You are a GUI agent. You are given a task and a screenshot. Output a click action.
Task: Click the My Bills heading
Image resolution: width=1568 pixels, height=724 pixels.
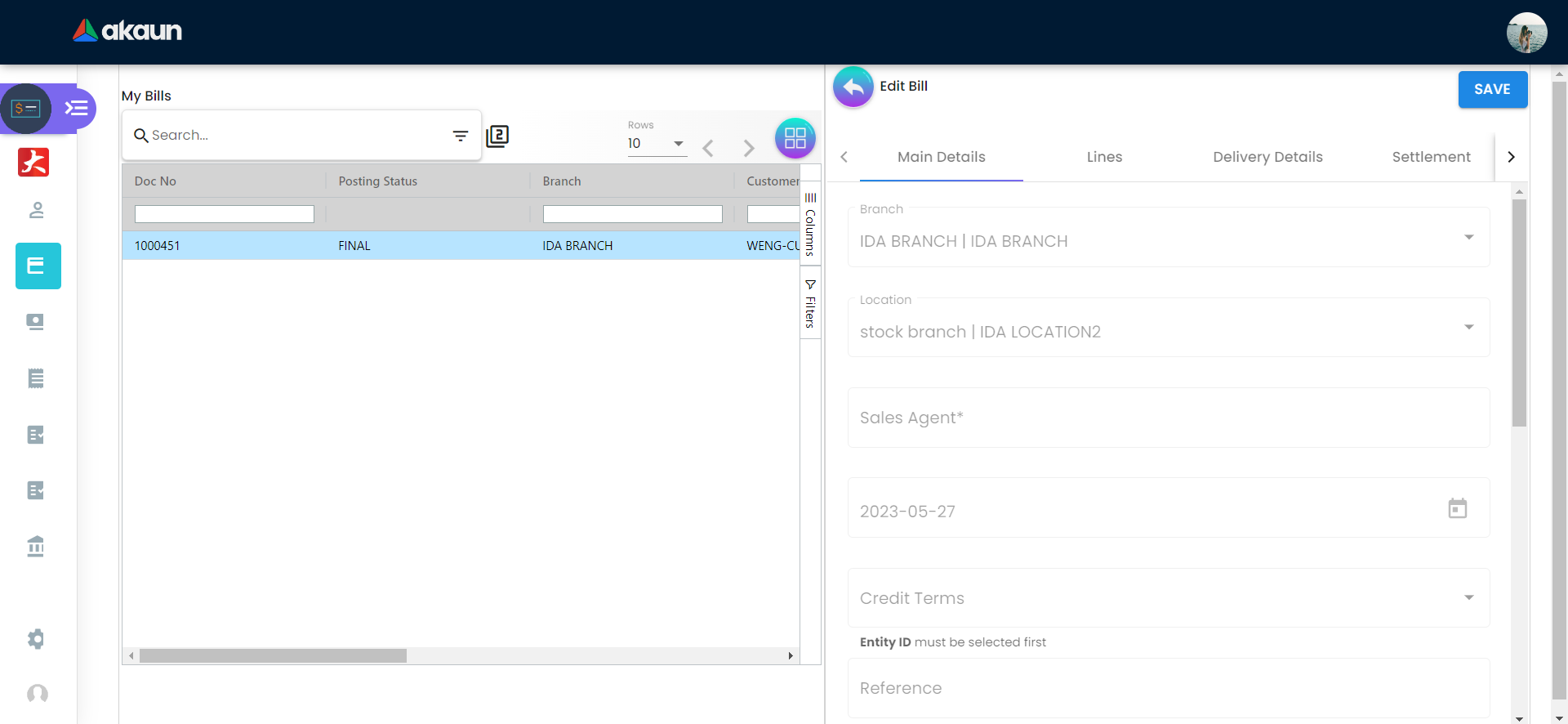click(x=146, y=96)
